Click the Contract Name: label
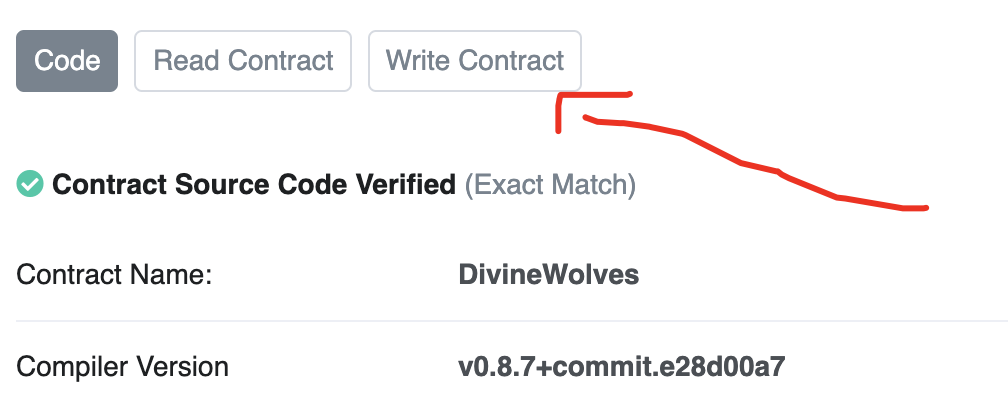Image resolution: width=1008 pixels, height=416 pixels. click(114, 275)
